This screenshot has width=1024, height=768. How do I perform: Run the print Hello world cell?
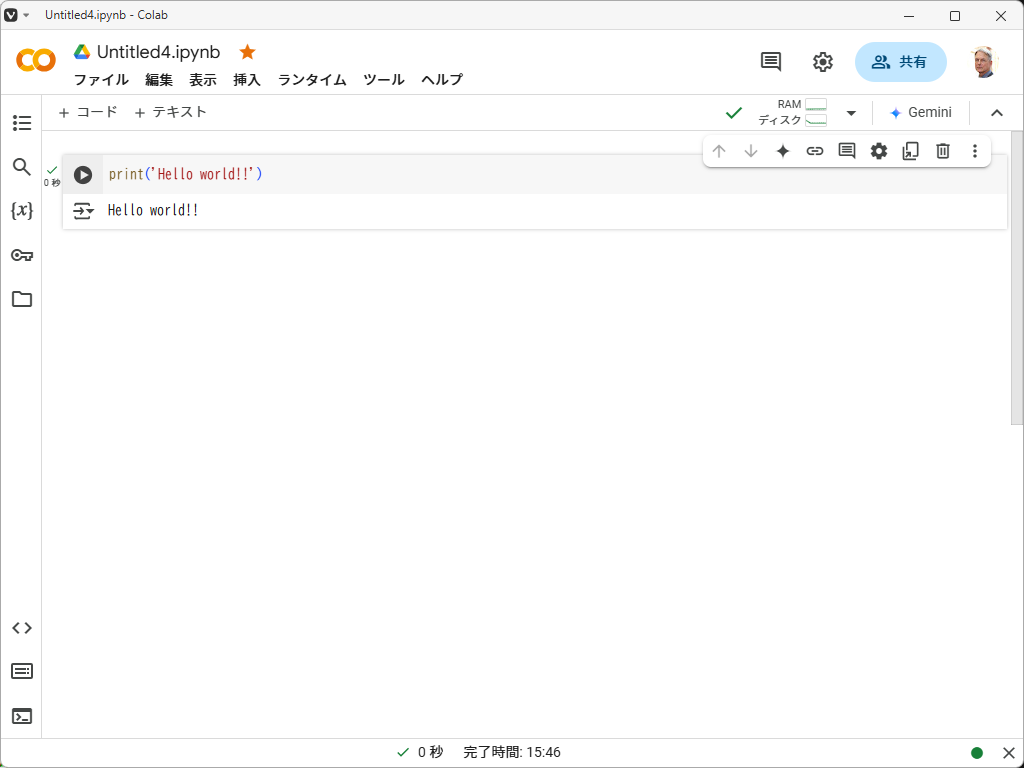(82, 174)
